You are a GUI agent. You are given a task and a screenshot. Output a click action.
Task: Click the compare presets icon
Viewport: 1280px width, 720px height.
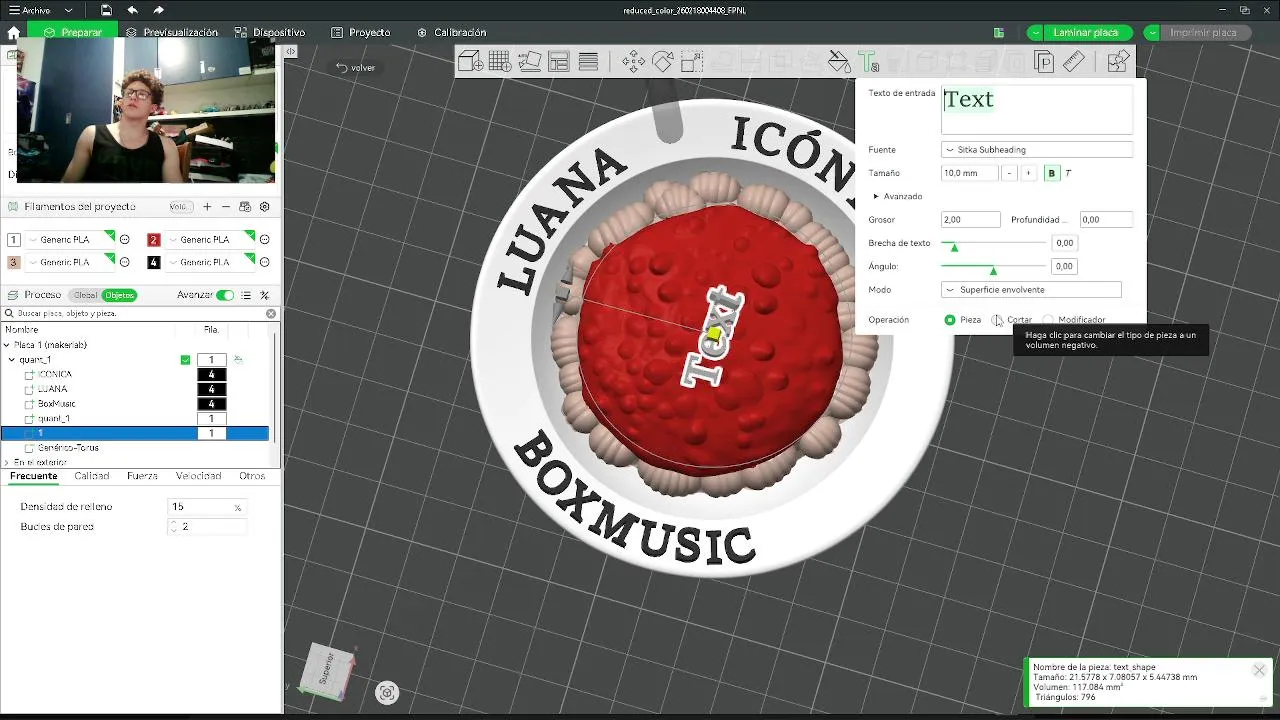point(264,295)
